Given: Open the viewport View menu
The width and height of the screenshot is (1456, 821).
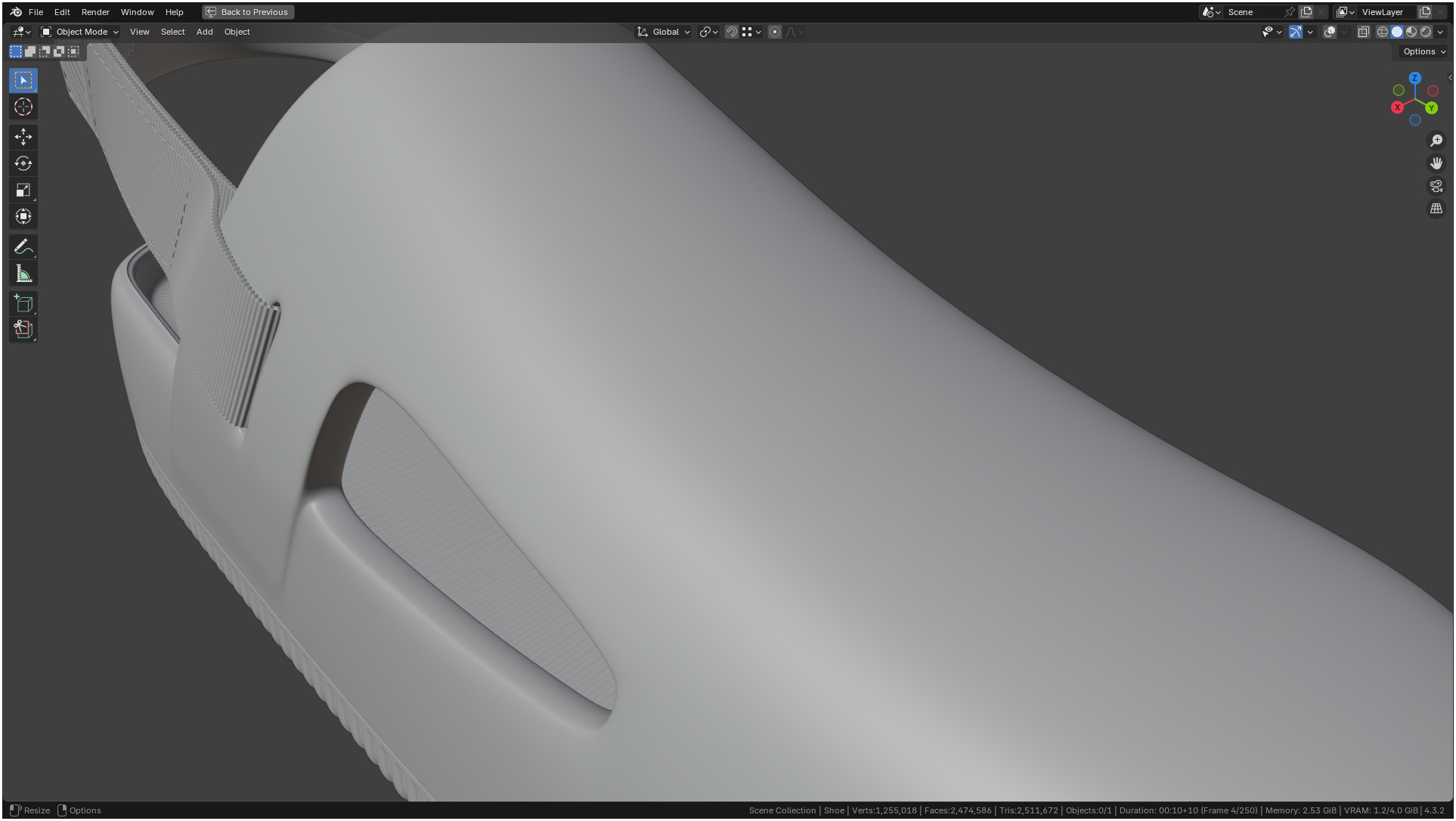Looking at the screenshot, I should click(x=139, y=32).
